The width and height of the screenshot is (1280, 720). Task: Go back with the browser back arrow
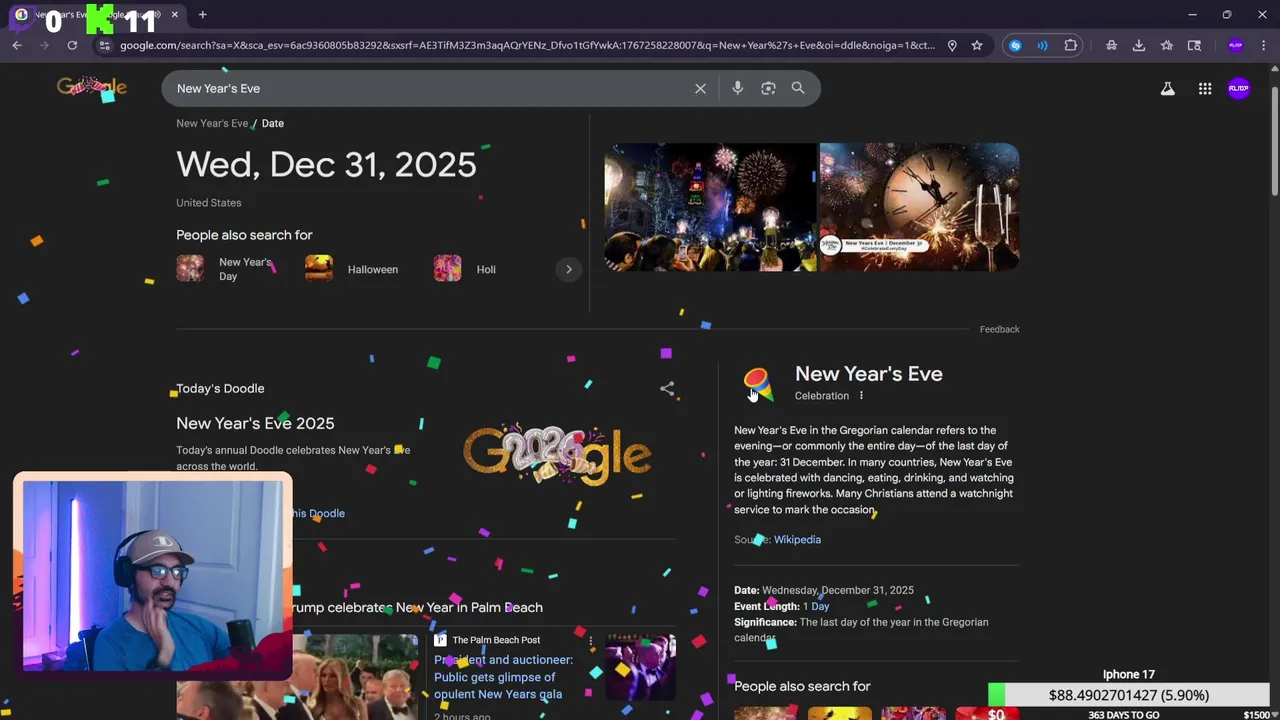(x=17, y=45)
